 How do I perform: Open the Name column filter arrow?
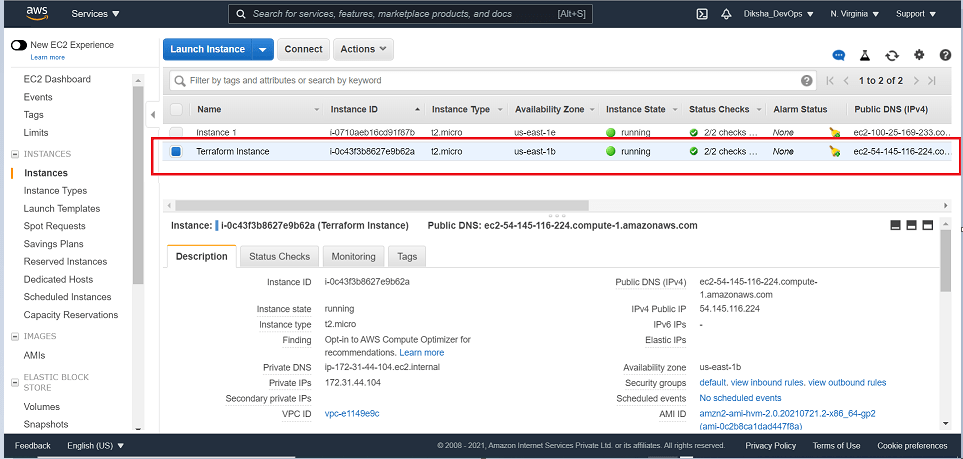coord(317,109)
